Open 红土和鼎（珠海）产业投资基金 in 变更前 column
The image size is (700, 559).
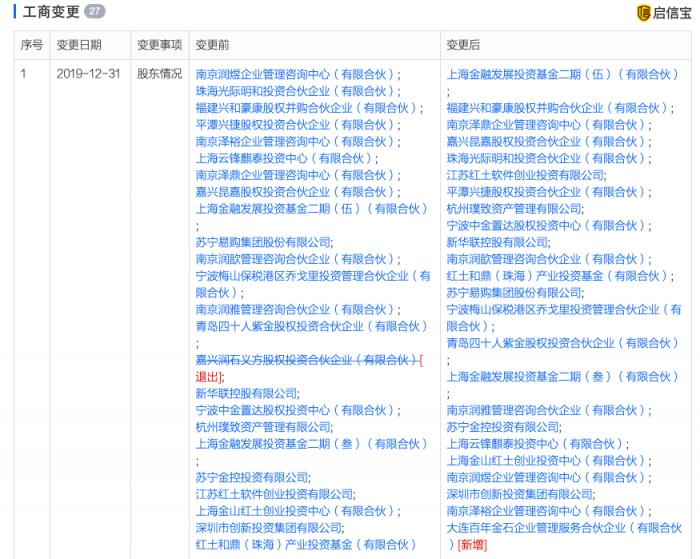pos(307,545)
